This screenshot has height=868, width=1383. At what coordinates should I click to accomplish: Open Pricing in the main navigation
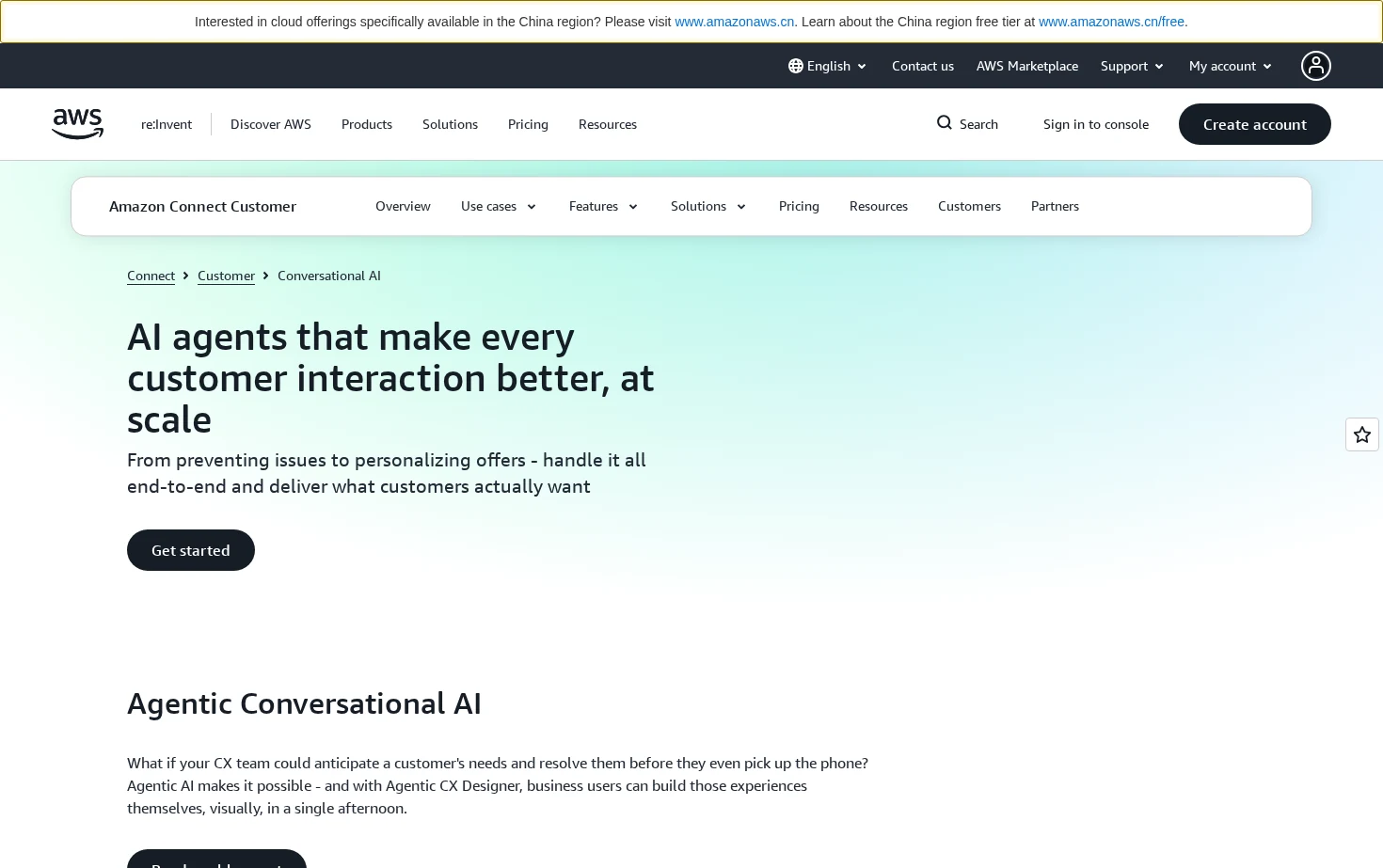pyautogui.click(x=528, y=124)
